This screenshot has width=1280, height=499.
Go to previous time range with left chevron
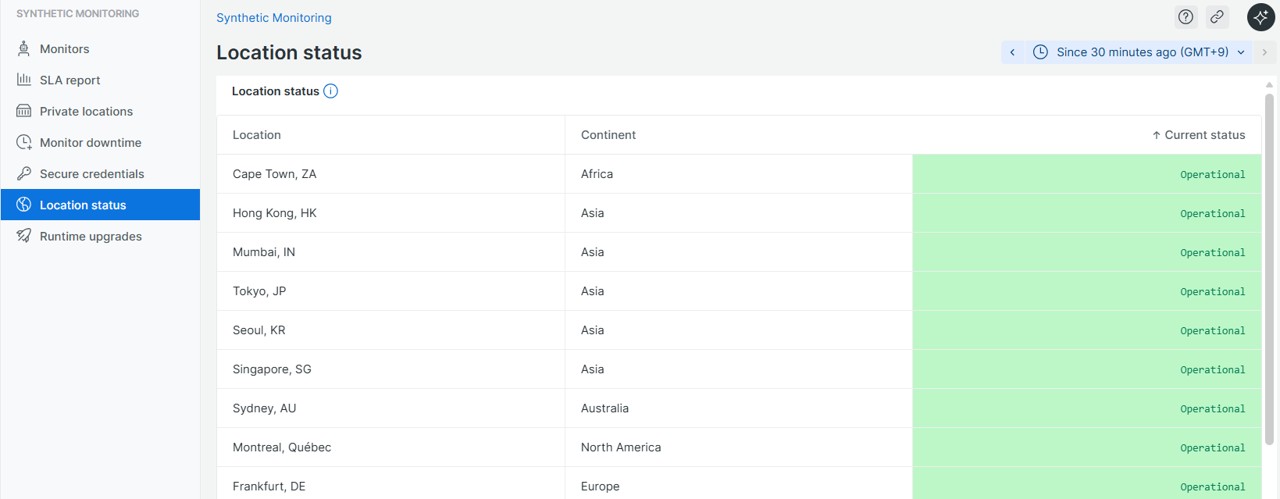click(1012, 52)
